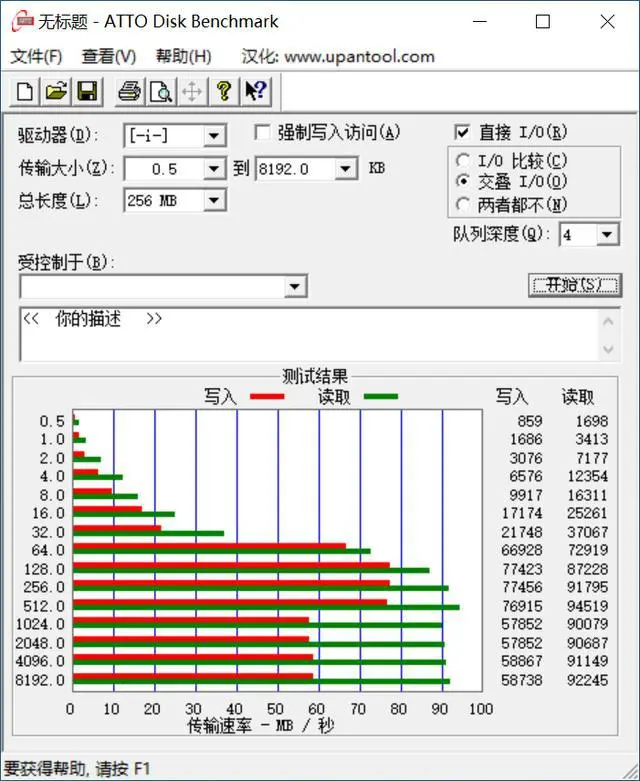The width and height of the screenshot is (640, 781).
Task: Click 汉化: www.upantool.com menu entry
Action: coord(338,56)
